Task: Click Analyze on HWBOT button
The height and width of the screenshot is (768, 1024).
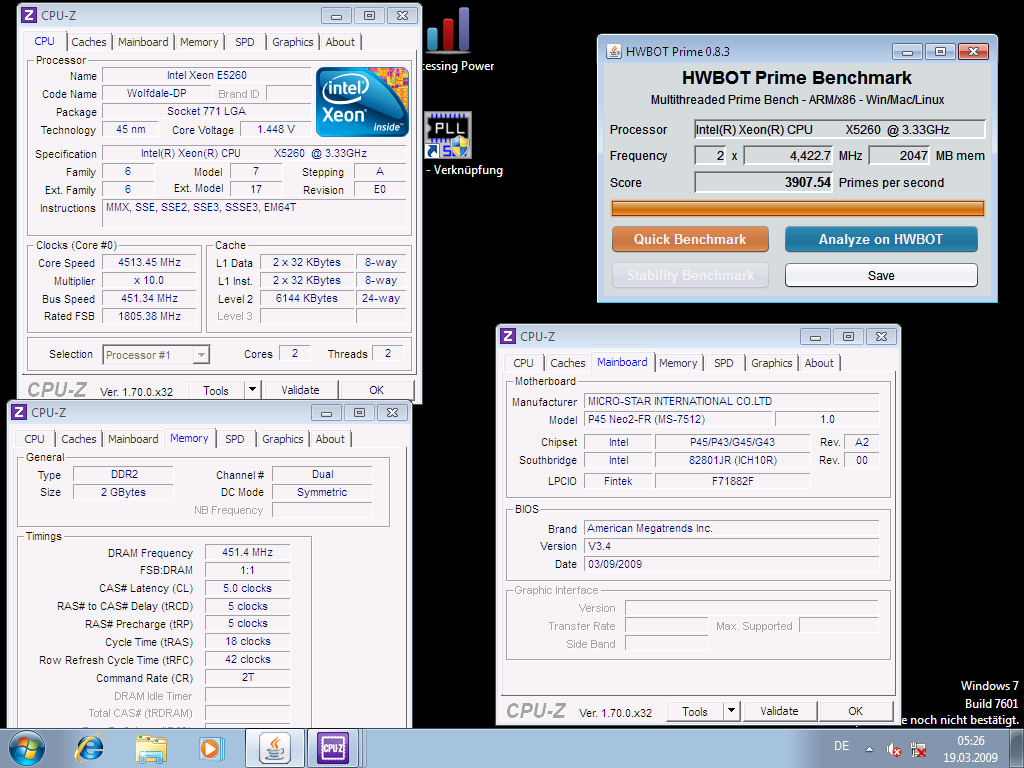Action: tap(881, 239)
